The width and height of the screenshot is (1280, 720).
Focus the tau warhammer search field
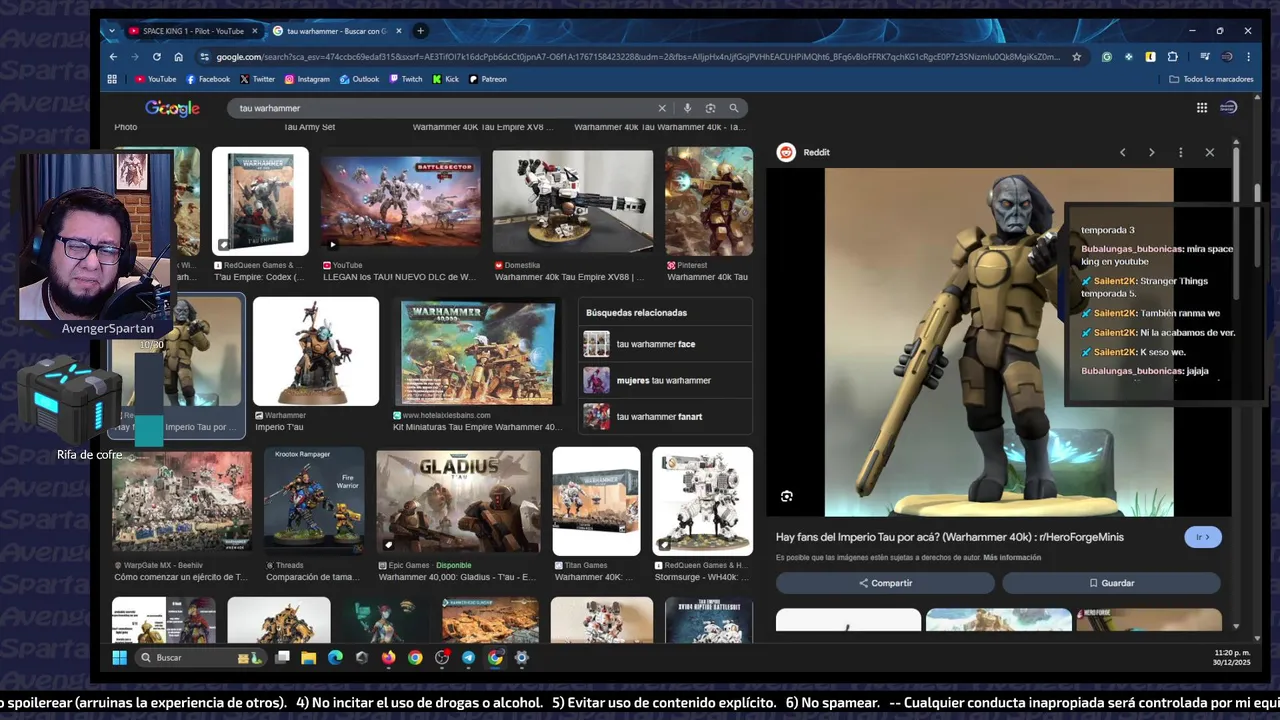point(445,108)
